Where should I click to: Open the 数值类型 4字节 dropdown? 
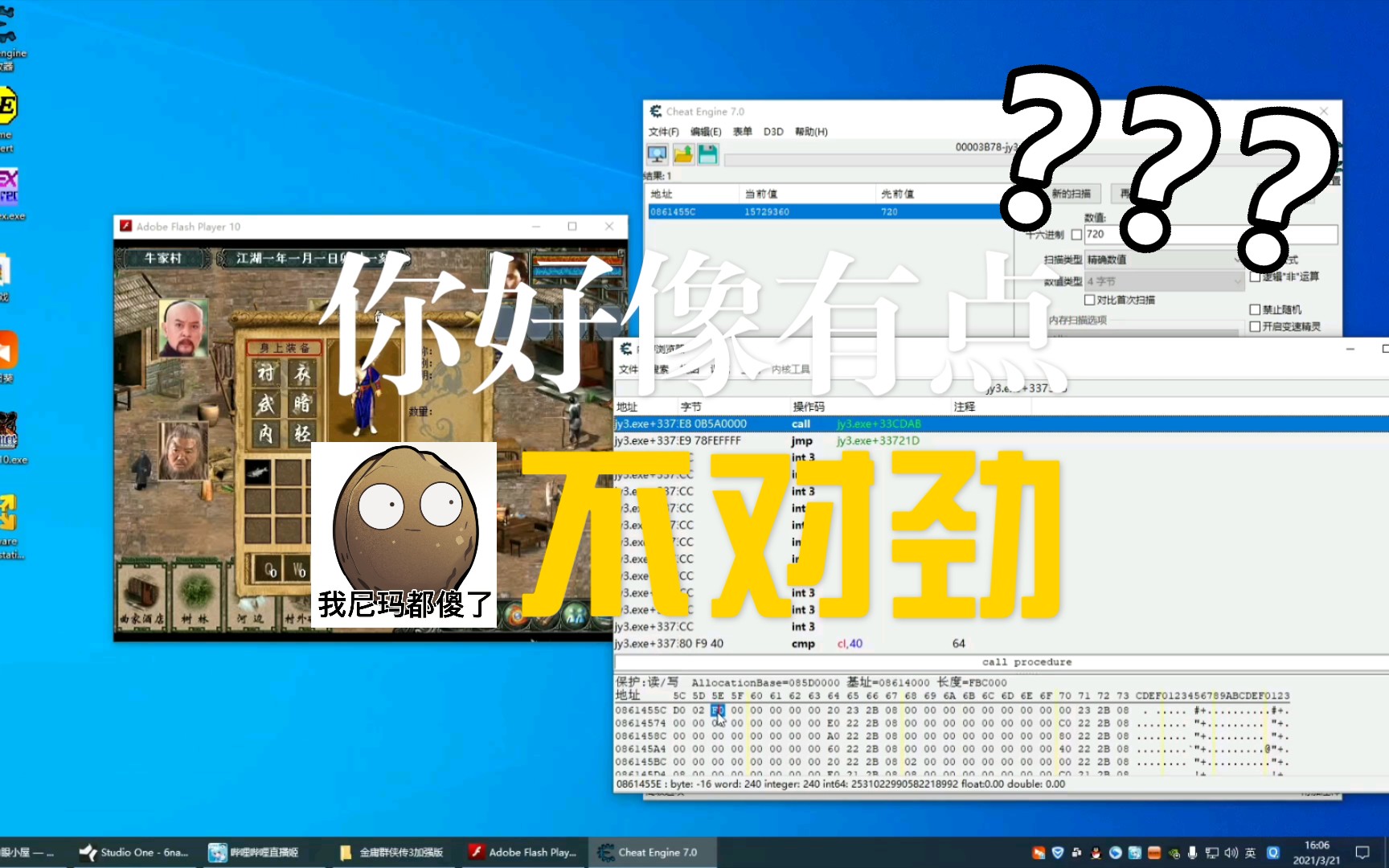(x=1164, y=281)
